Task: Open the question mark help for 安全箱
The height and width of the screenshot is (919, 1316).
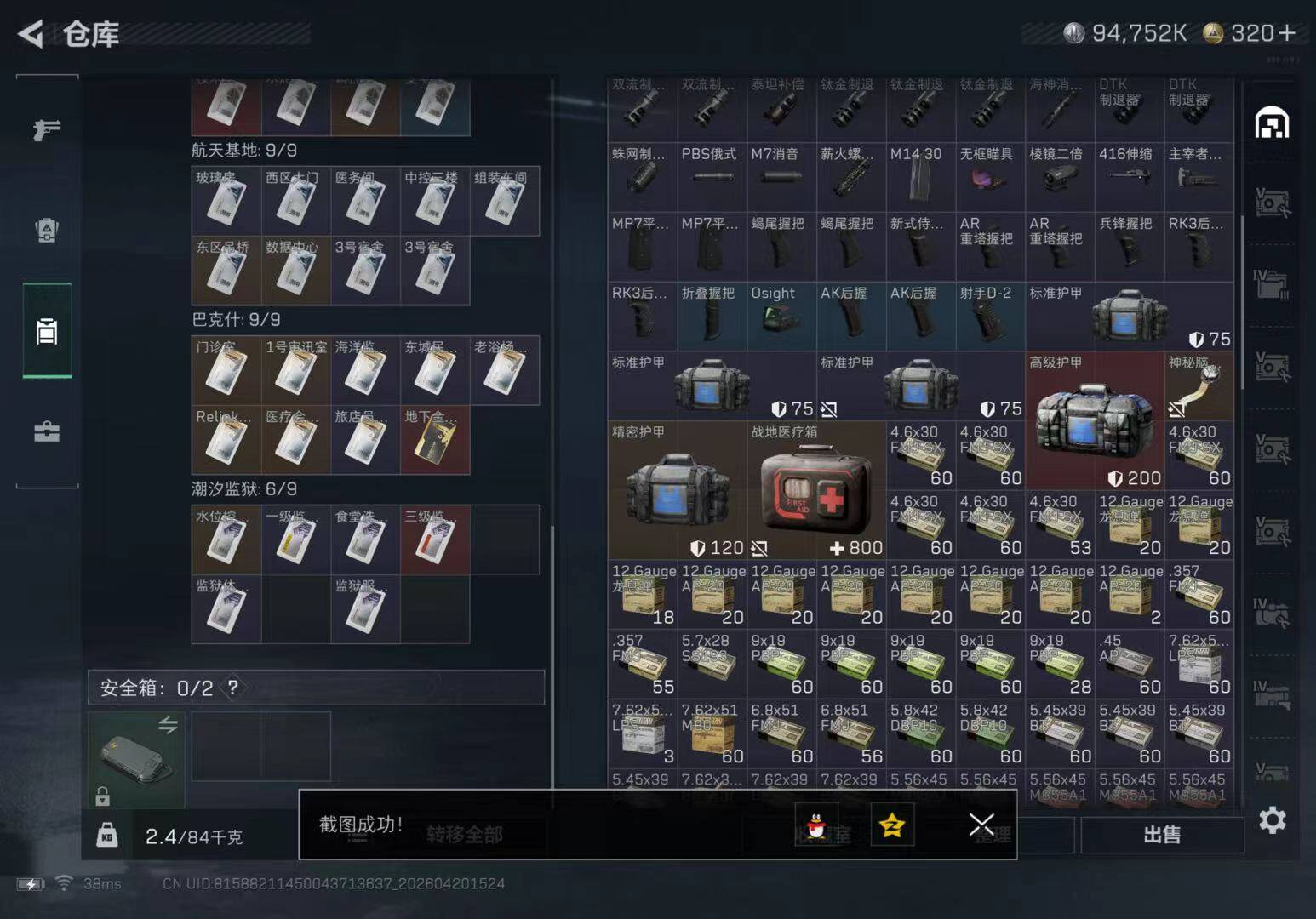Action: pos(232,688)
